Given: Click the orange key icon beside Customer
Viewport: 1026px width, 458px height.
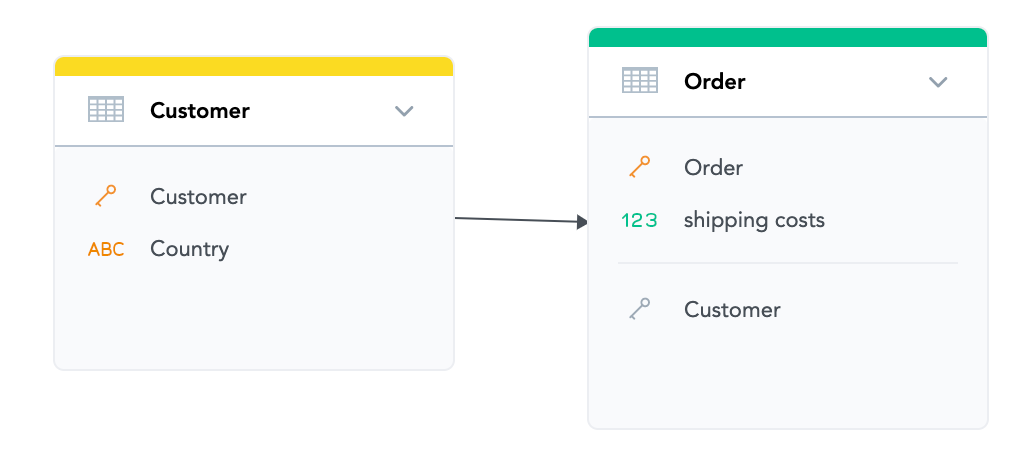Looking at the screenshot, I should click(x=106, y=196).
